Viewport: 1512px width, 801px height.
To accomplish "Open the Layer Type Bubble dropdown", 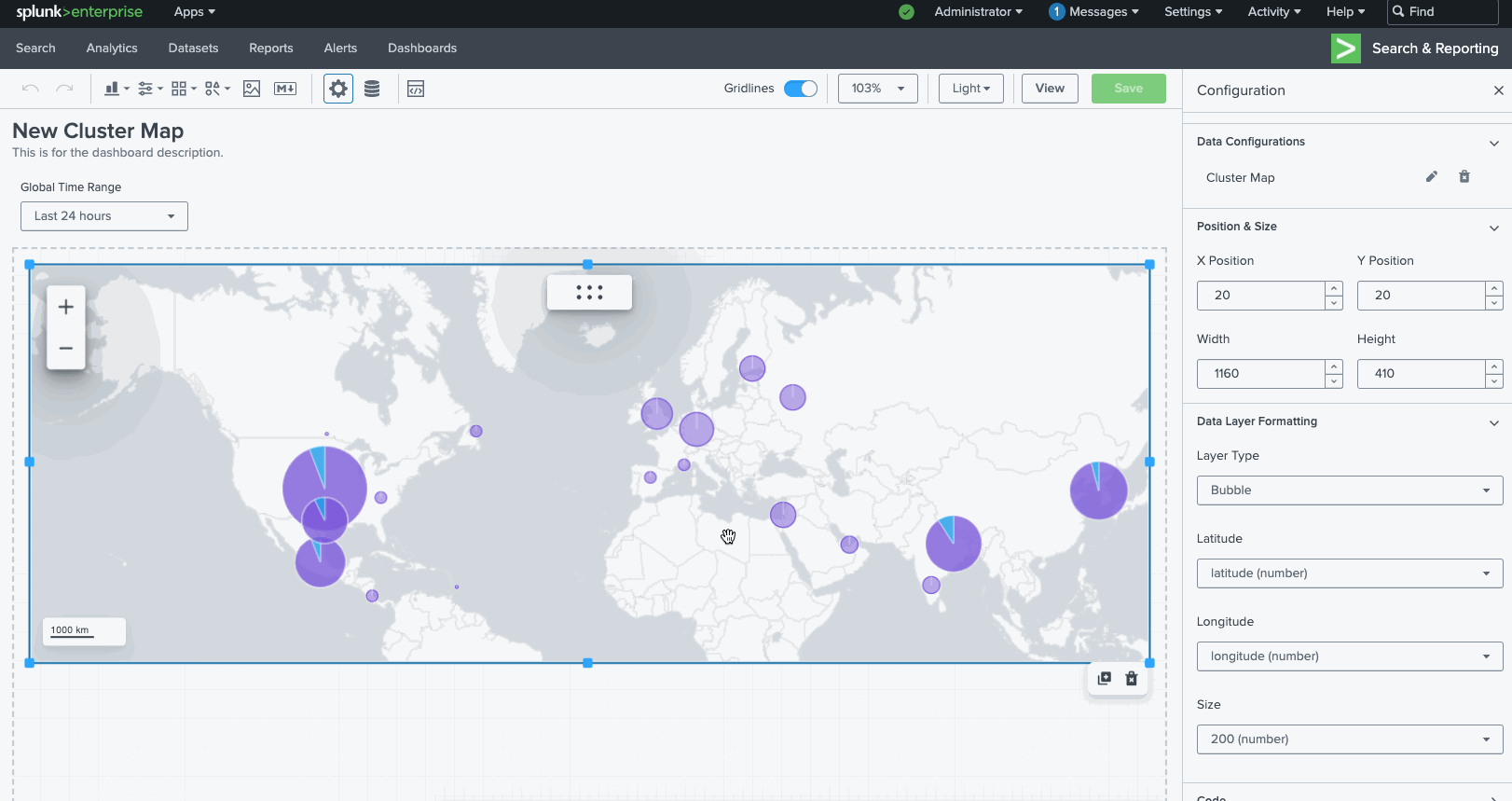I will click(x=1349, y=490).
